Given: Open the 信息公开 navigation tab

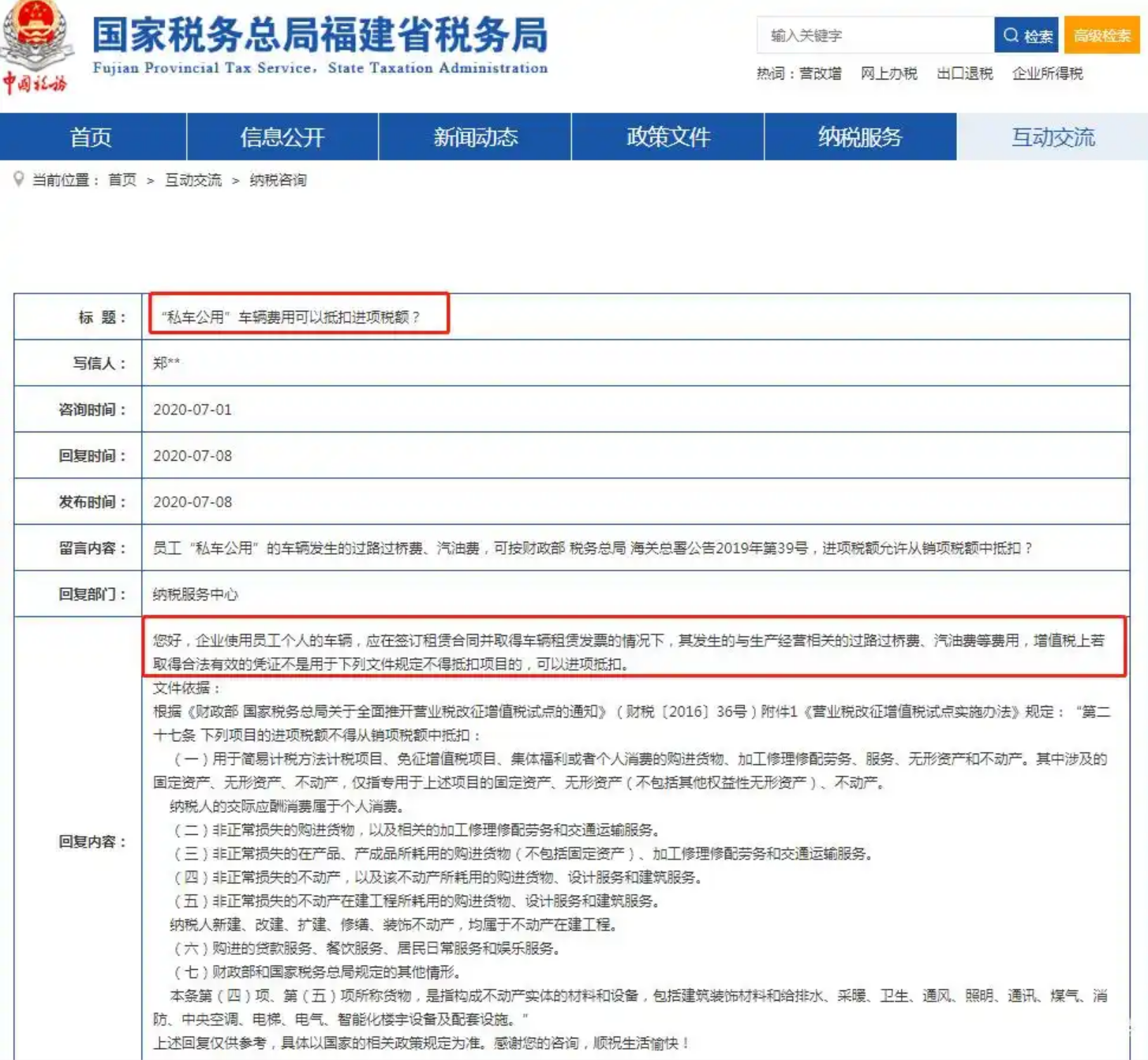Looking at the screenshot, I should pos(282,137).
